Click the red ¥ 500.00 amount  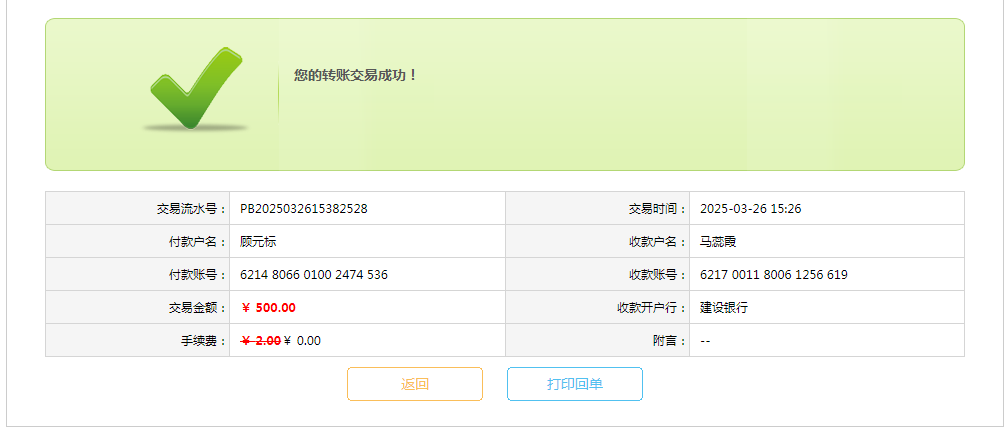point(269,308)
